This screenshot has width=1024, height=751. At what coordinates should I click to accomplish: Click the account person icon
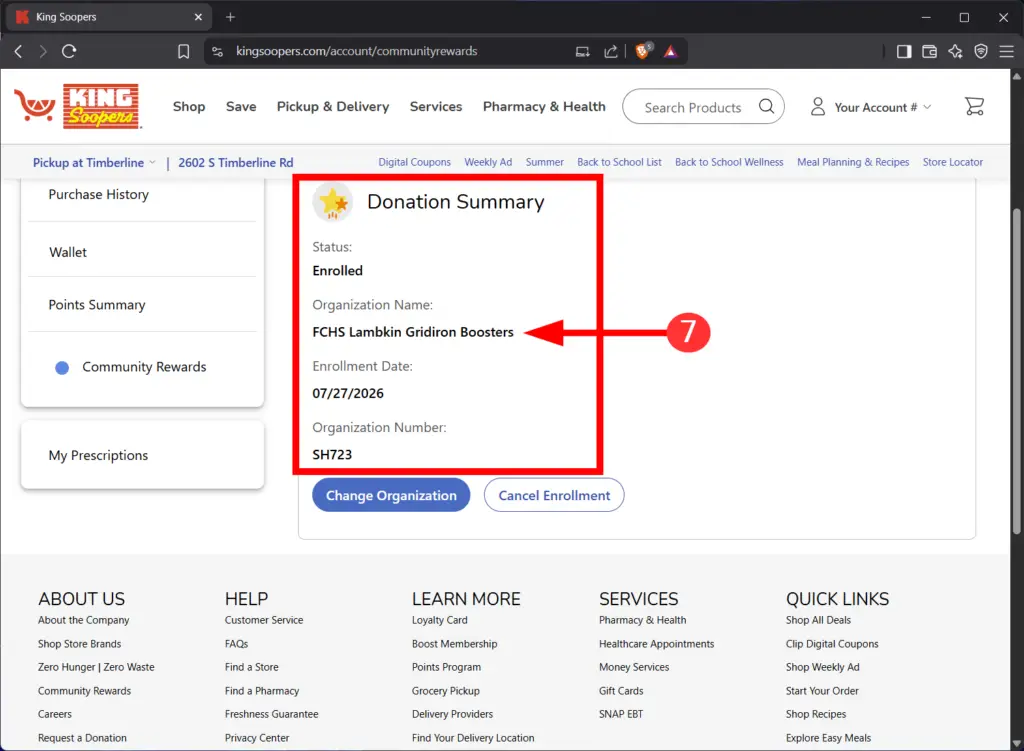coord(818,106)
